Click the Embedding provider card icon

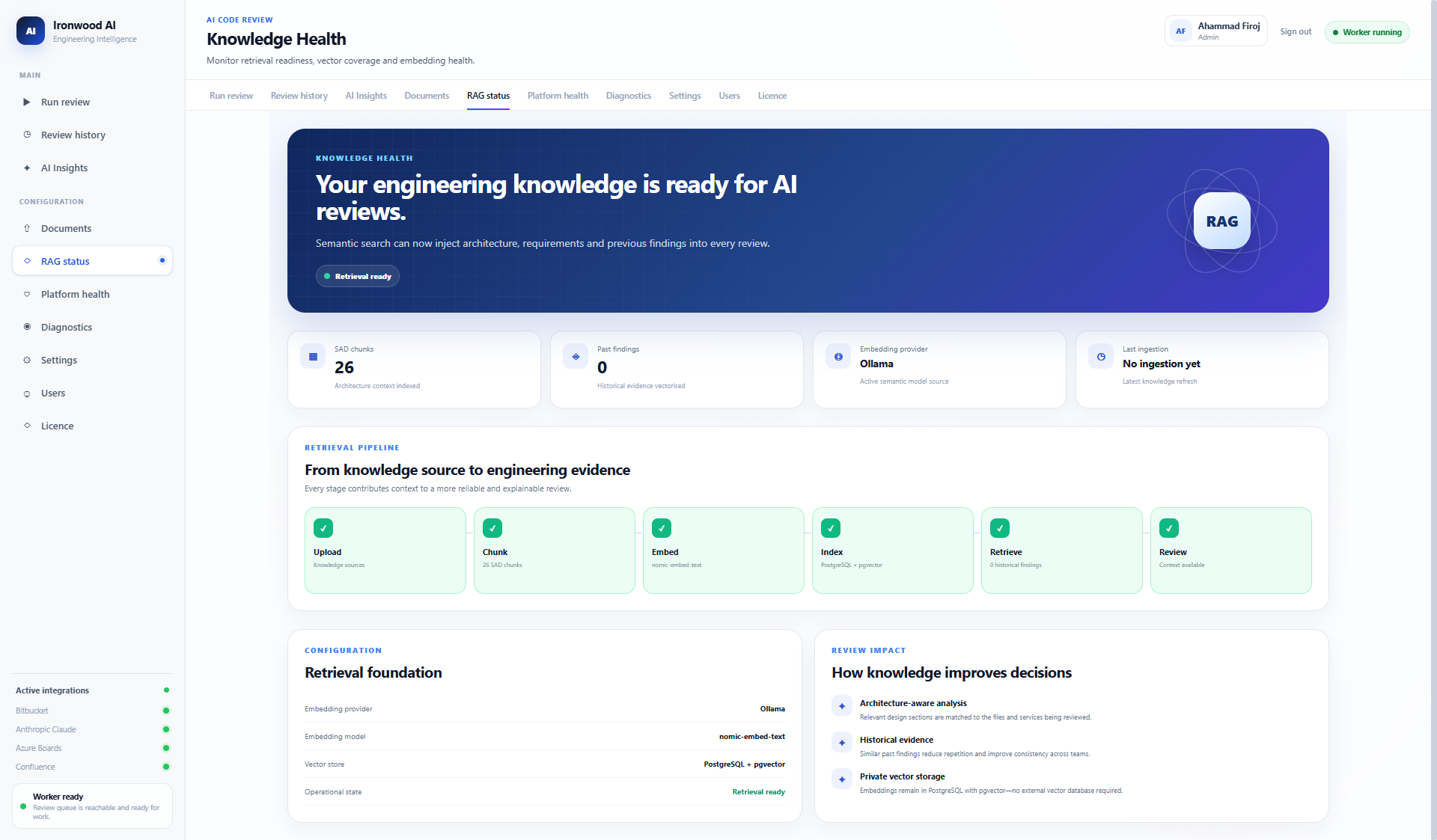(838, 357)
